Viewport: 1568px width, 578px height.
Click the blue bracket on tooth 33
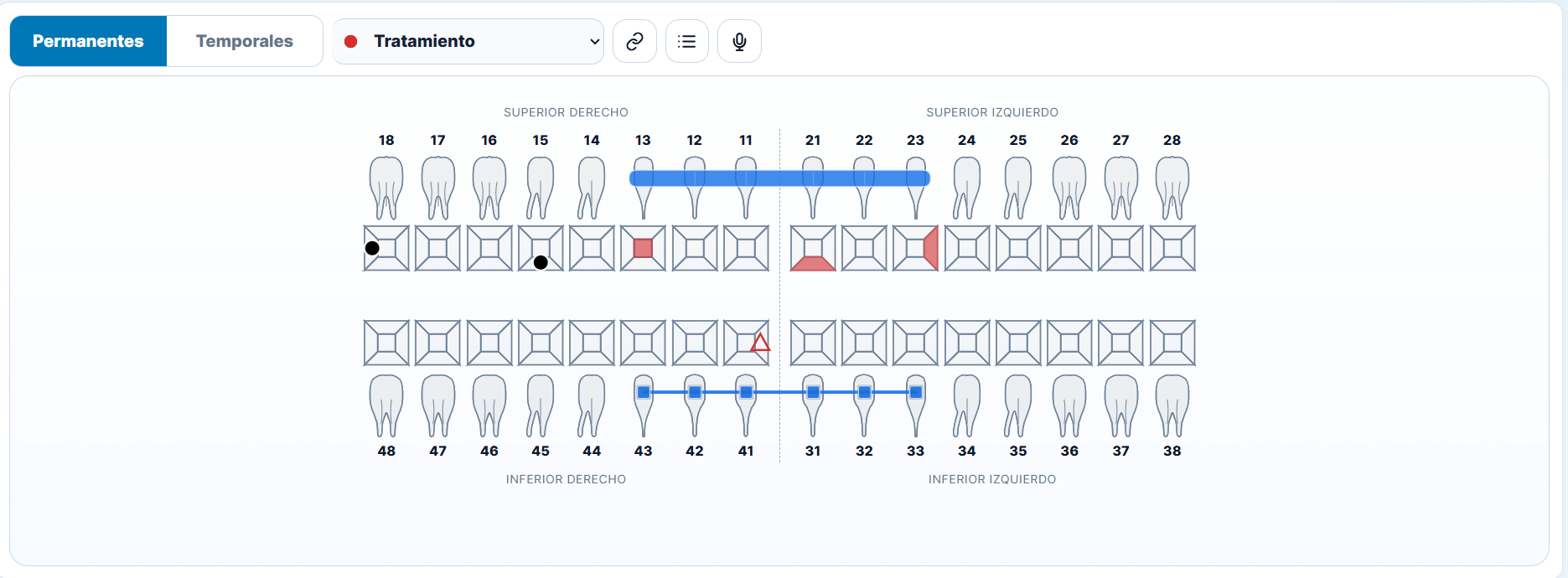[x=916, y=392]
